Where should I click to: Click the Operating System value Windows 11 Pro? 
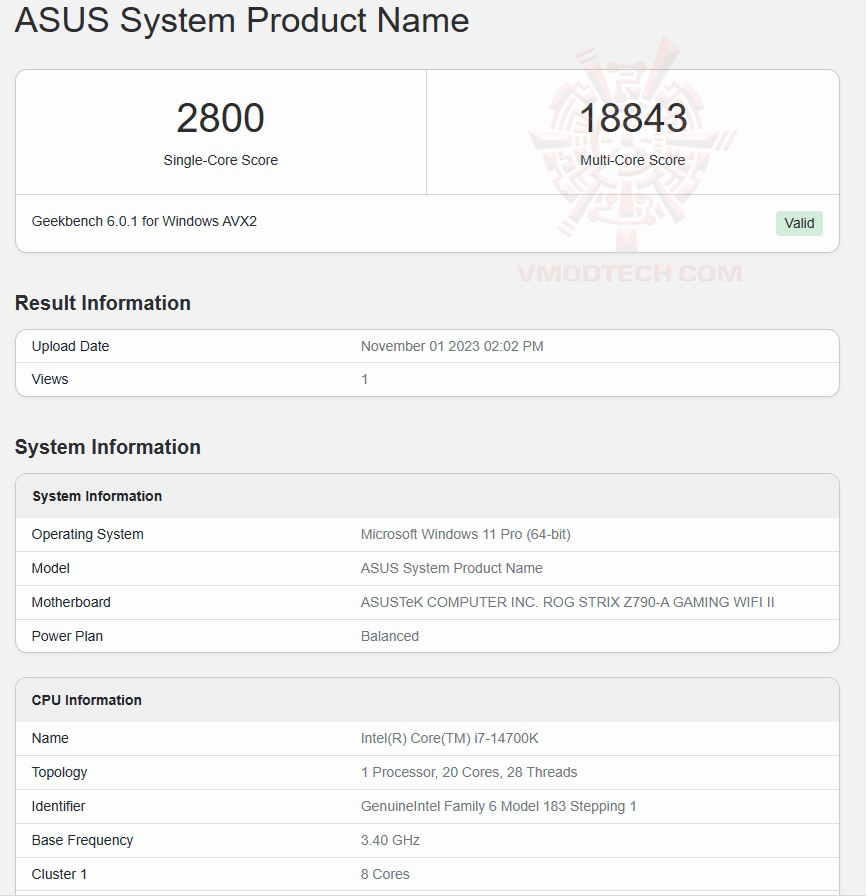point(465,534)
